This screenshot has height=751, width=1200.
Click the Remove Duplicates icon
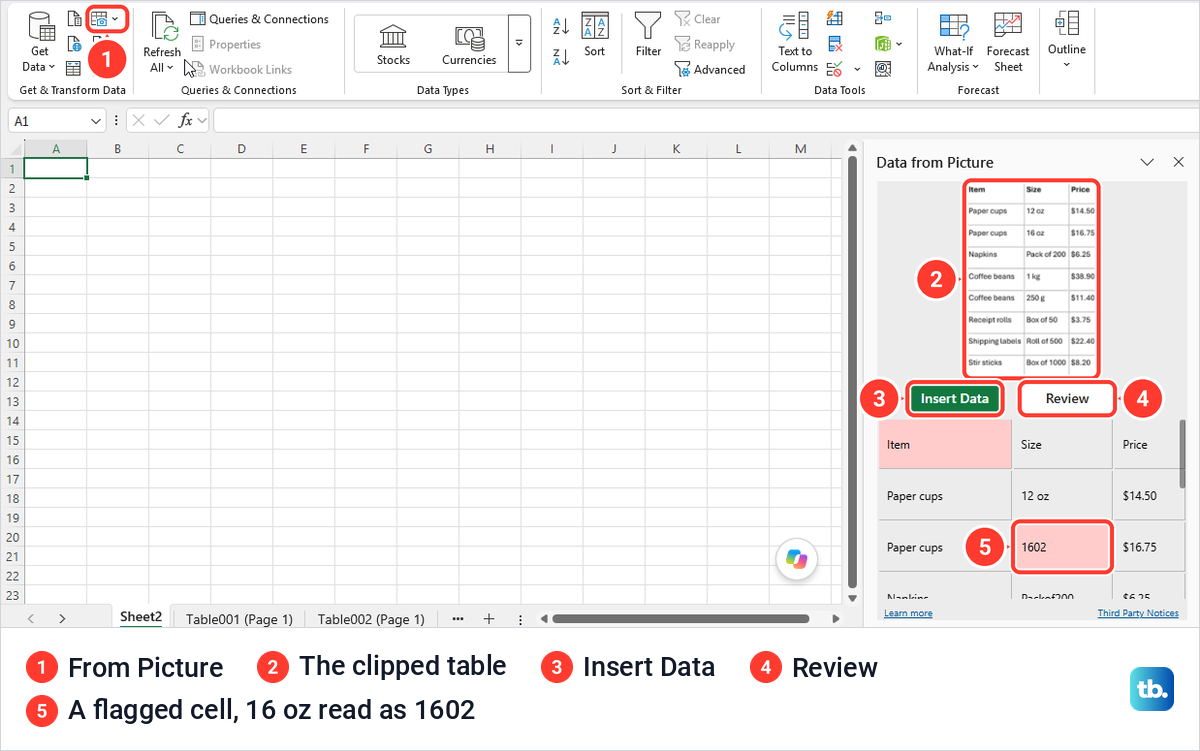[835, 43]
